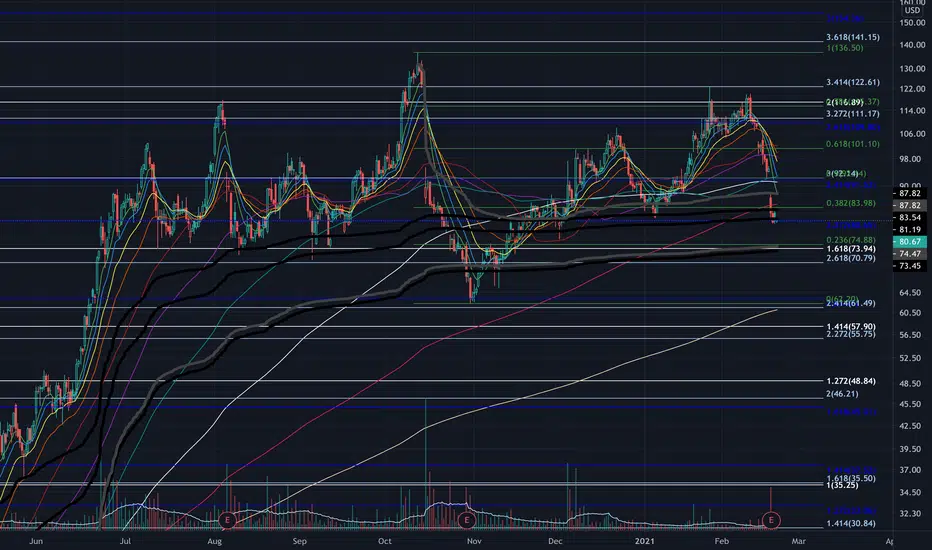This screenshot has height=550, width=932.
Task: Open the earnings marker near November
Action: (x=467, y=520)
